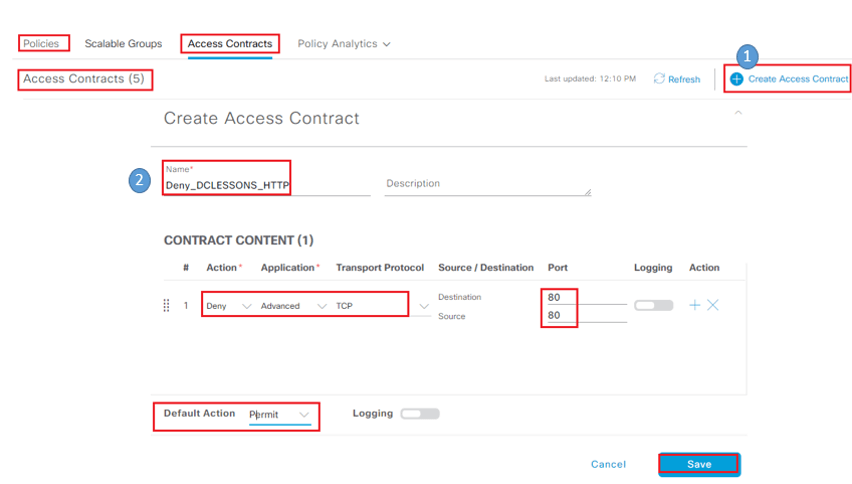This screenshot has width=852, height=484.
Task: Toggle Logging switch in contract row 1
Action: click(x=654, y=305)
